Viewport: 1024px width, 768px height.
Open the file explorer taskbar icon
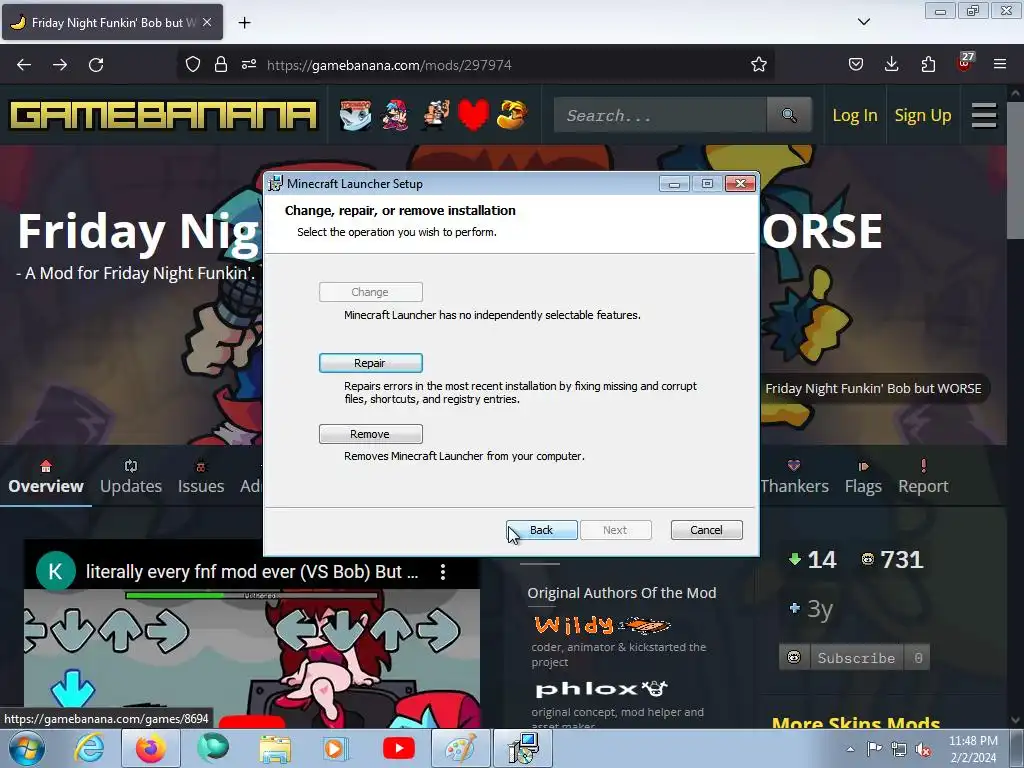click(x=275, y=748)
